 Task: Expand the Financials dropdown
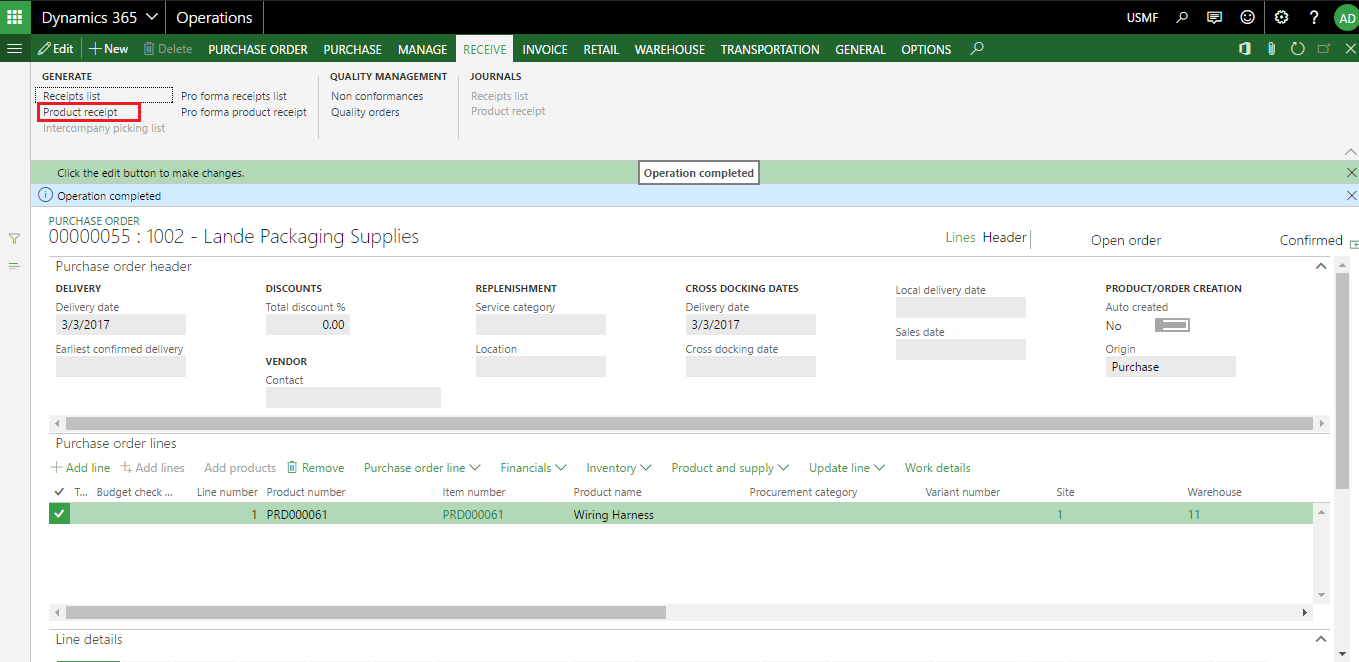(532, 467)
